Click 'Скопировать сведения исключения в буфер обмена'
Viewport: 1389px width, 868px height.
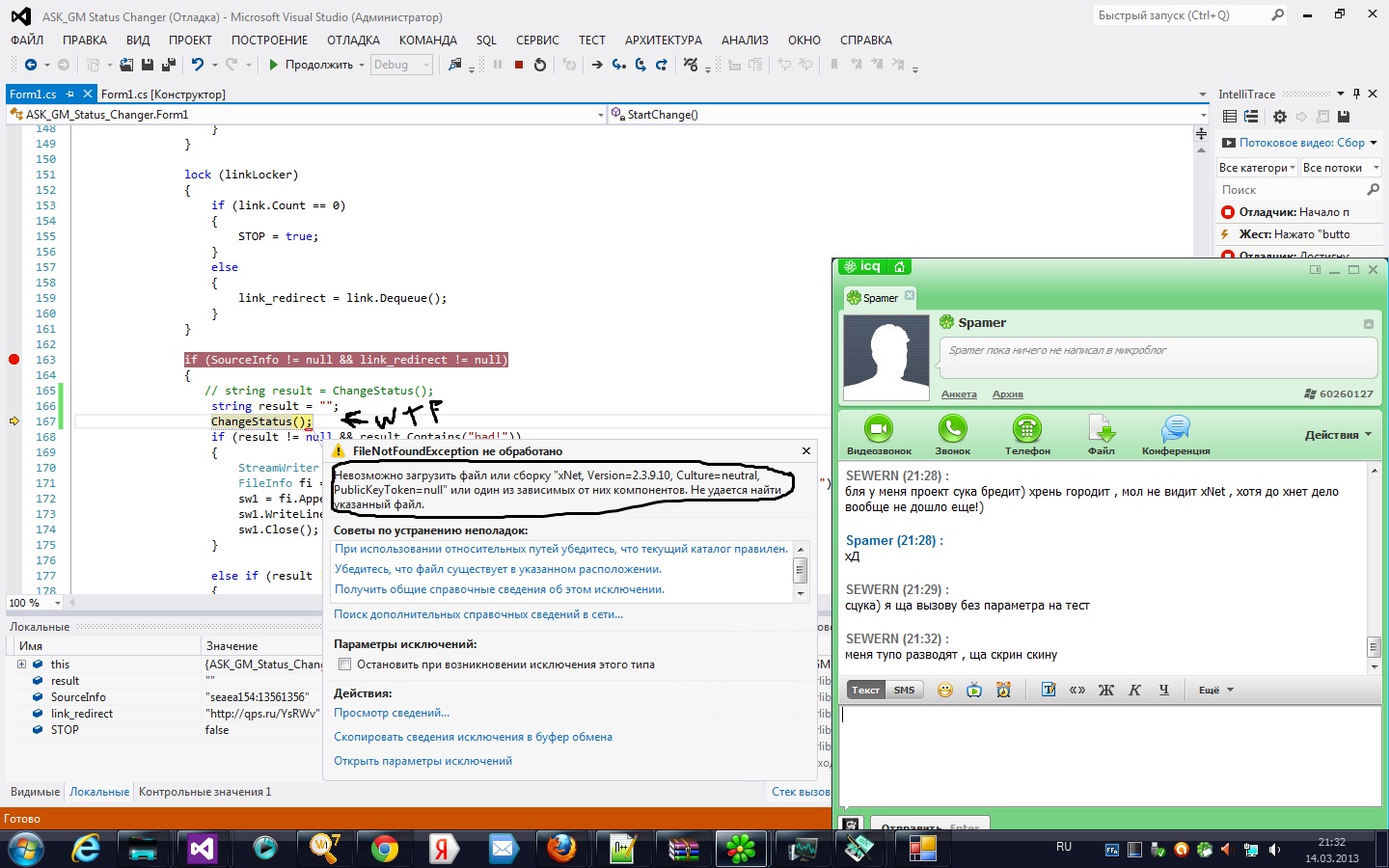473,737
